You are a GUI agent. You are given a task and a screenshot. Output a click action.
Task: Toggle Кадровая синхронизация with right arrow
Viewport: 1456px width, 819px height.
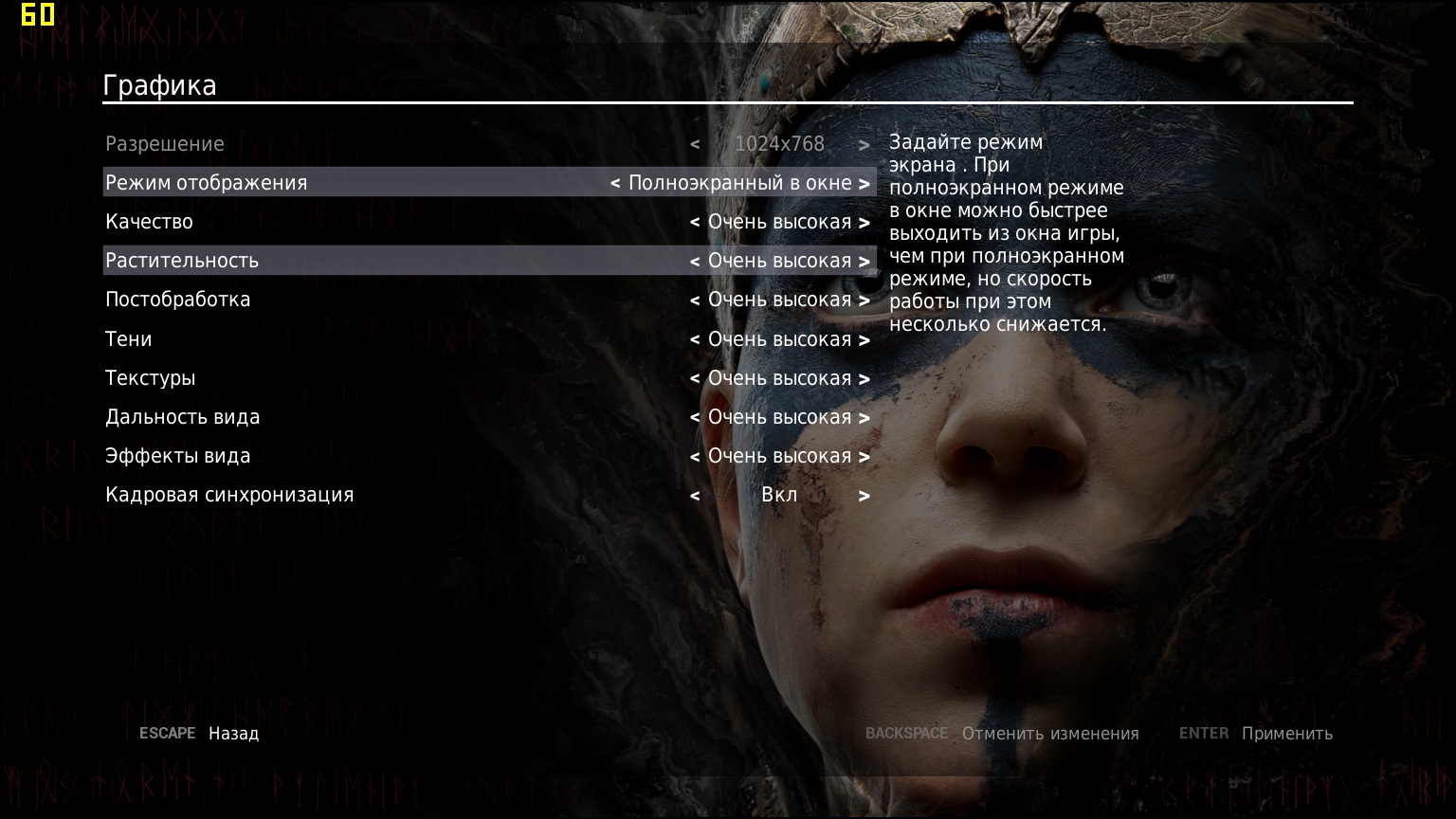click(864, 496)
